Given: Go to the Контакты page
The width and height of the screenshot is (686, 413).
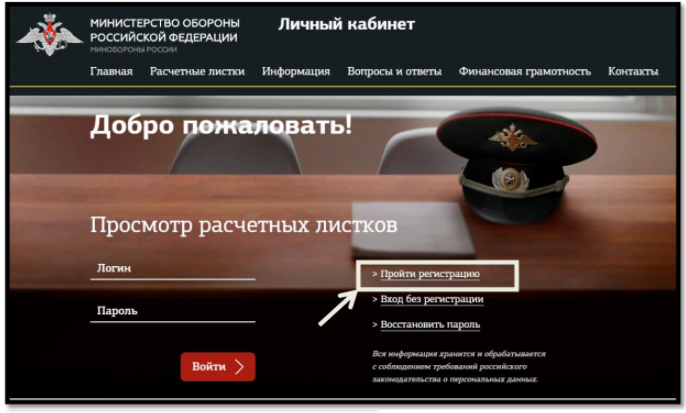Looking at the screenshot, I should coord(633,71).
